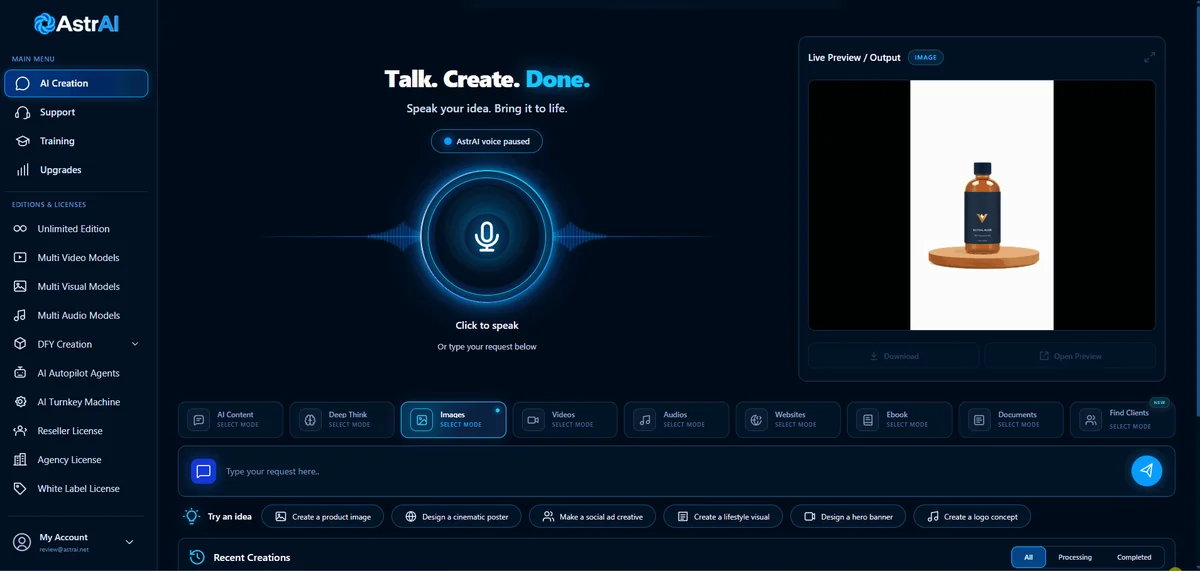The width and height of the screenshot is (1200, 571).
Task: Choose Make a social ad creative suggestion
Action: (x=593, y=517)
